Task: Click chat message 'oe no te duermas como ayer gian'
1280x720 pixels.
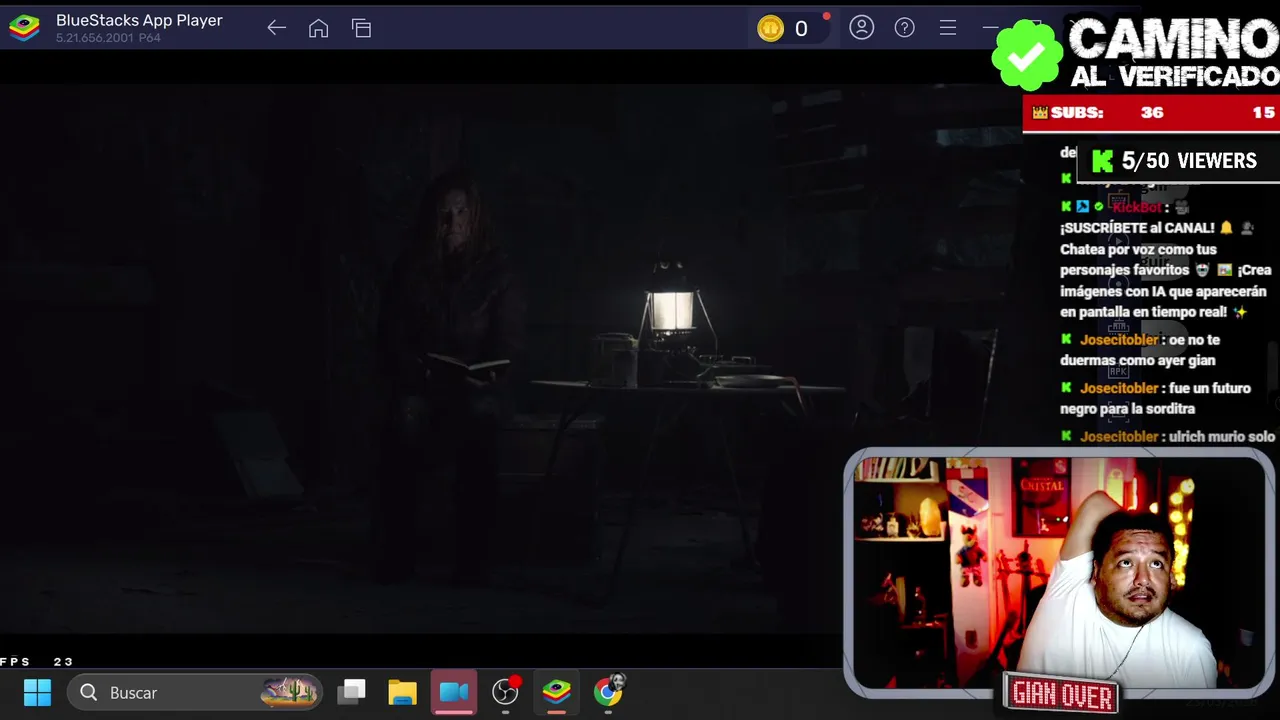Action: point(1140,350)
